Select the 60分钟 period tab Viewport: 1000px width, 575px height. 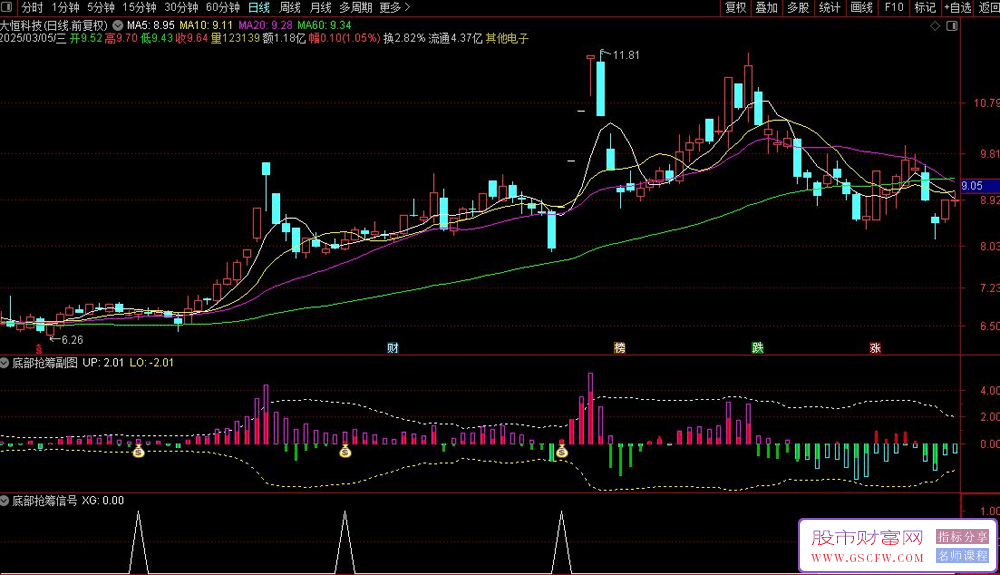pyautogui.click(x=223, y=8)
